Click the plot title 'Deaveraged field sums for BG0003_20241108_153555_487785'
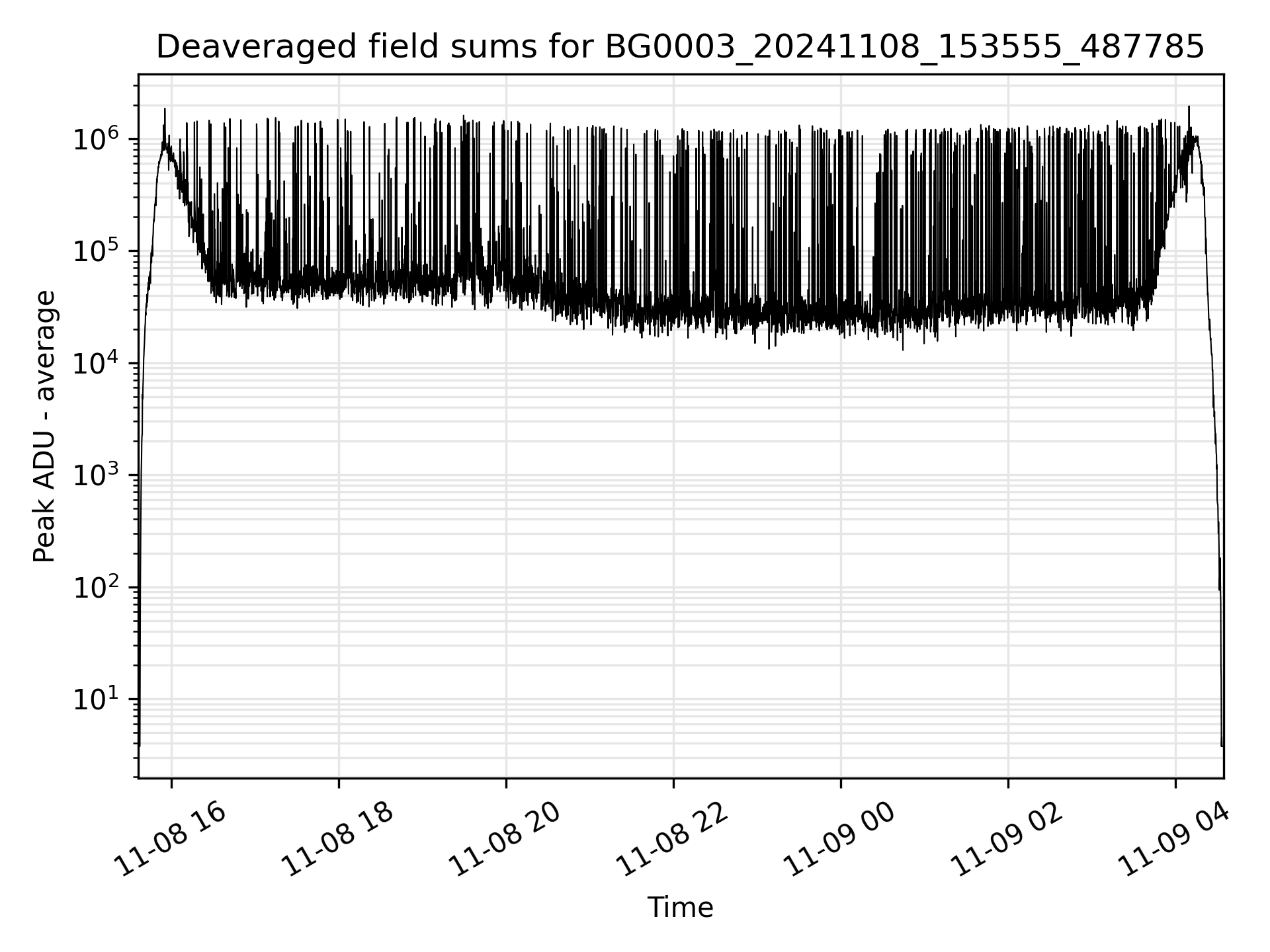1270x952 pixels. pyautogui.click(x=680, y=48)
